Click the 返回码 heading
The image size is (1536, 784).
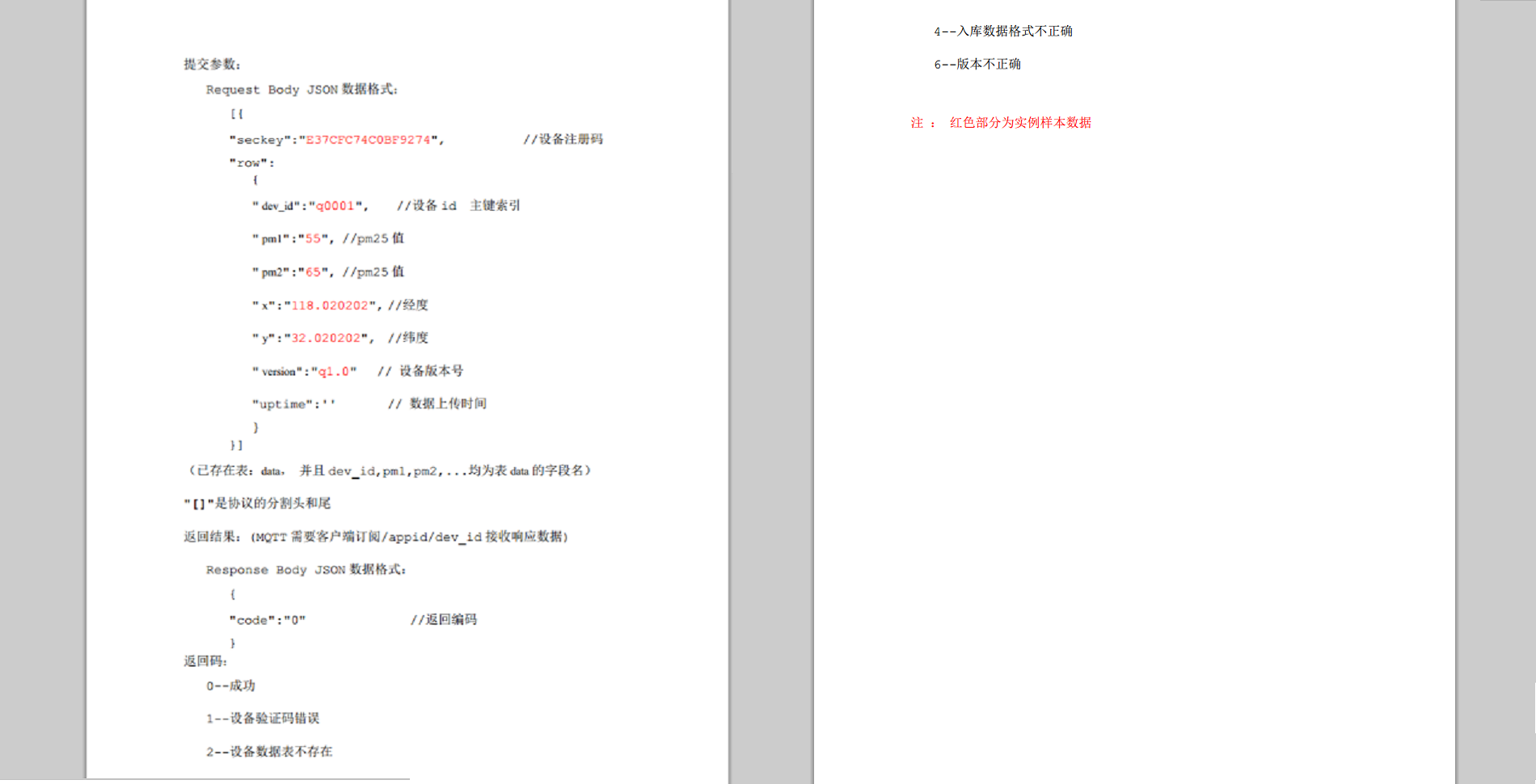click(x=205, y=661)
